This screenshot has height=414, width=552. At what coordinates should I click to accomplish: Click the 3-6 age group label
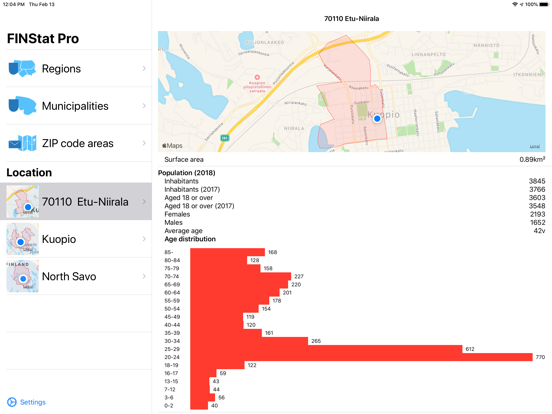(169, 397)
